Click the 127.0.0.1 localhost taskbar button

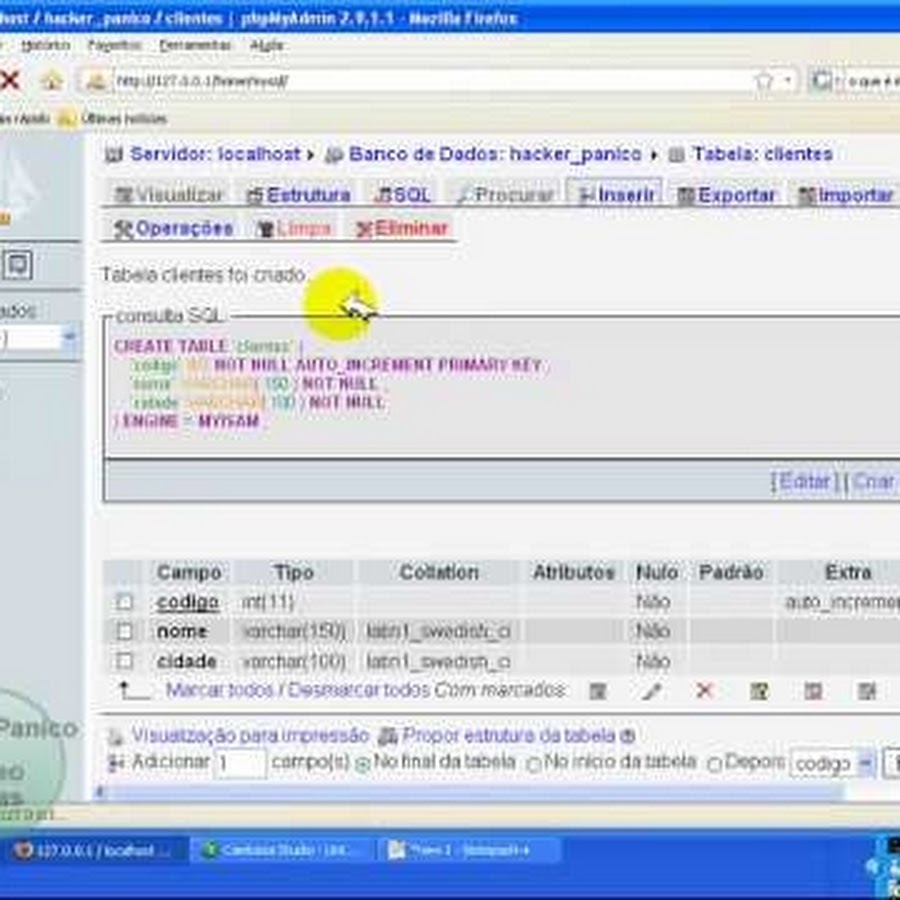pos(97,850)
